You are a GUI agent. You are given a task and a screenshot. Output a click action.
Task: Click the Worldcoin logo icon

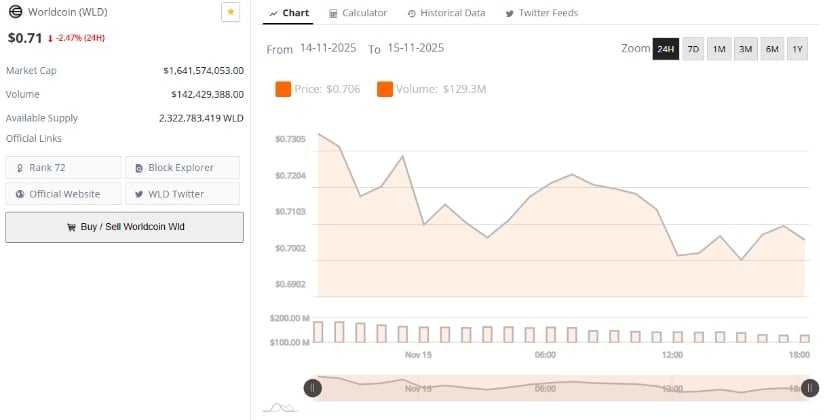tap(15, 13)
